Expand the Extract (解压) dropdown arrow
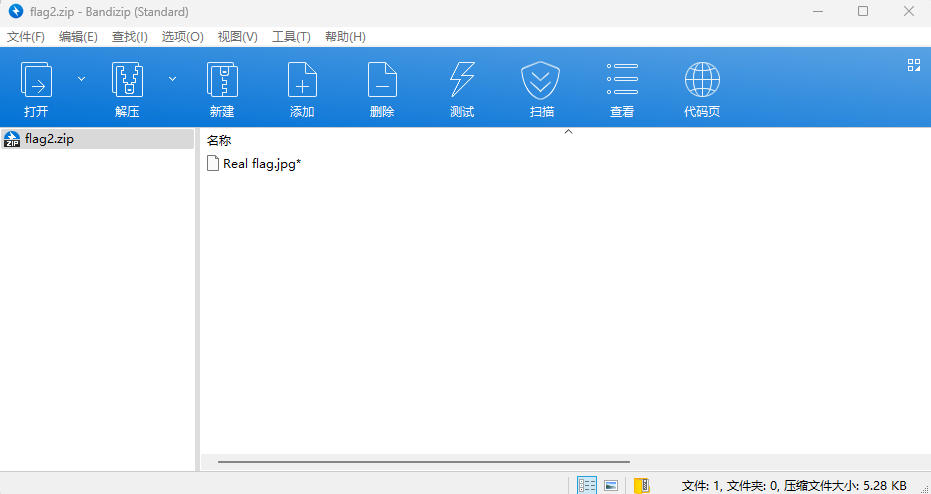Viewport: 931px width, 494px height. 172,79
